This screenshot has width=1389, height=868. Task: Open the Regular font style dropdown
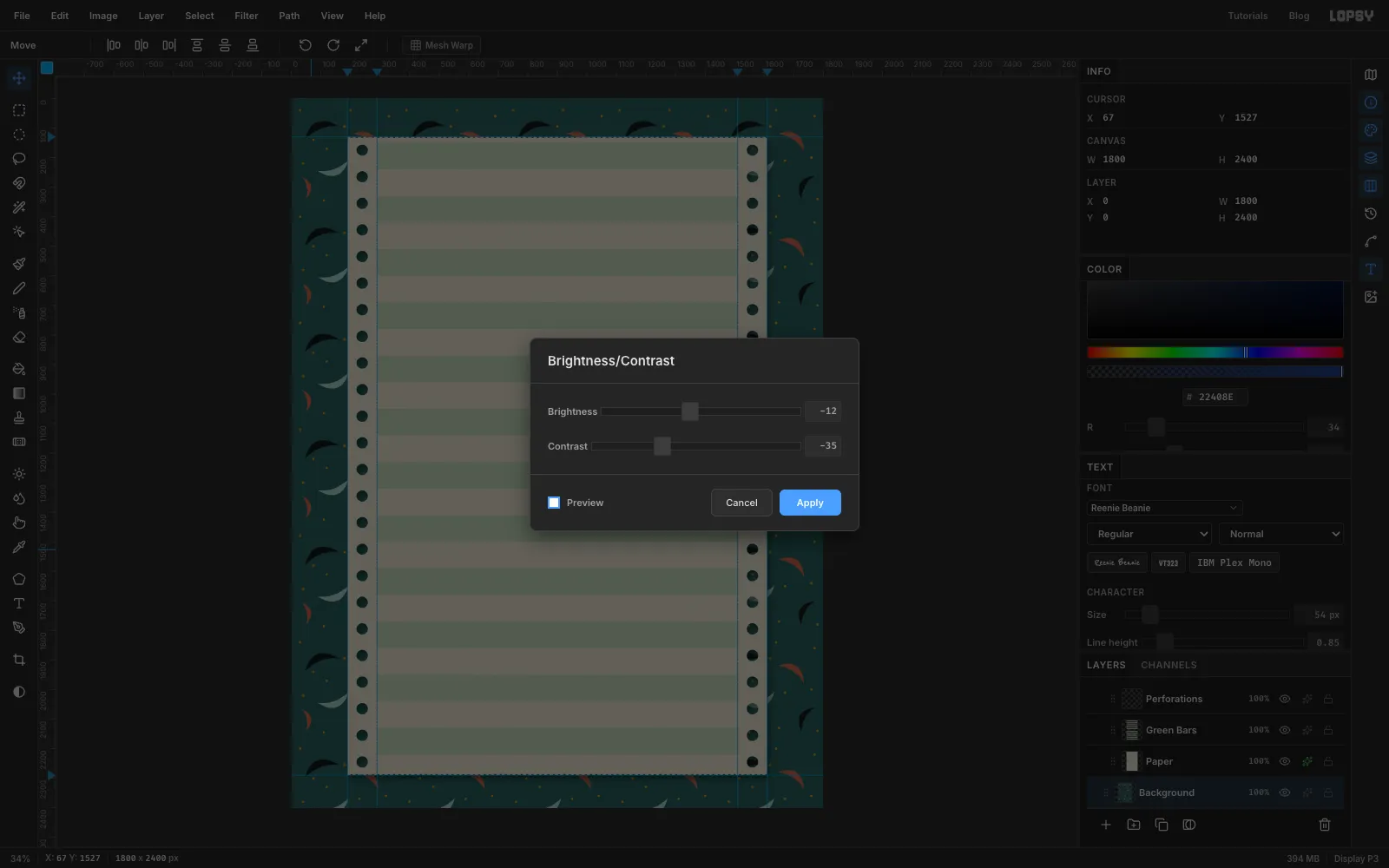point(1149,534)
